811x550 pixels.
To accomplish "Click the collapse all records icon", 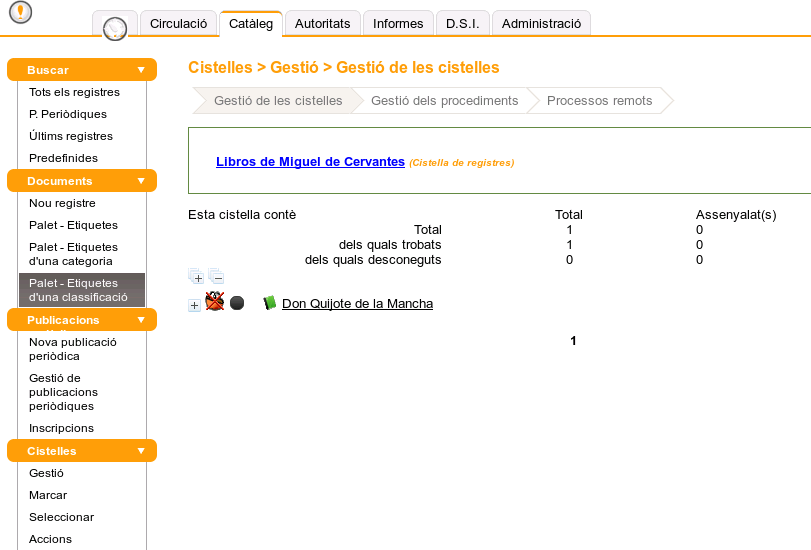I will [x=216, y=277].
